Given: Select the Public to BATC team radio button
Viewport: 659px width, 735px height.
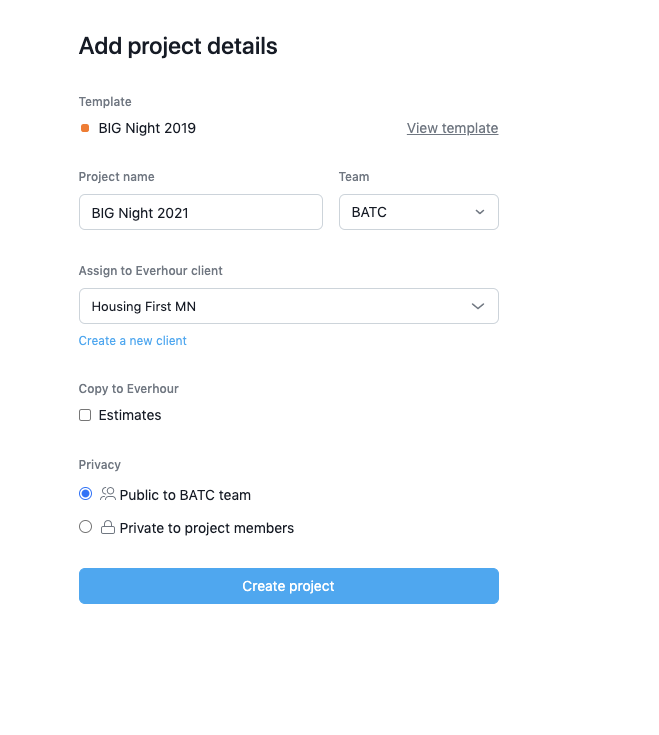Looking at the screenshot, I should pyautogui.click(x=85, y=494).
